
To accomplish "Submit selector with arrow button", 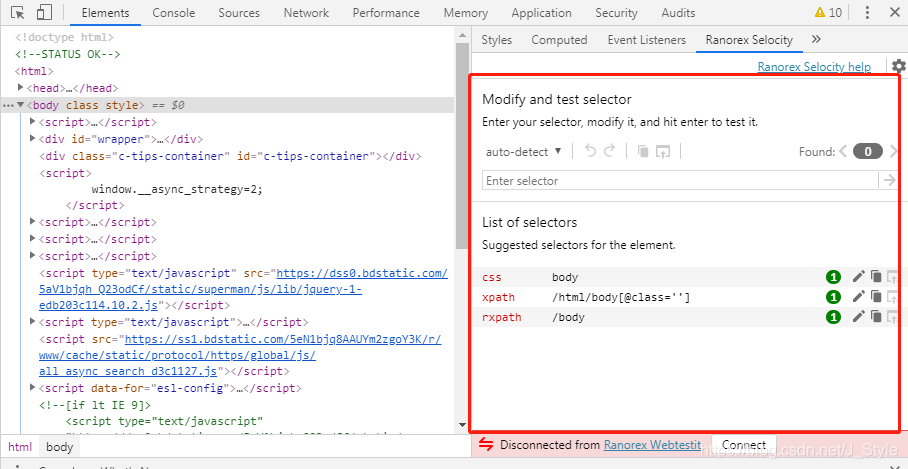I will pos(889,180).
